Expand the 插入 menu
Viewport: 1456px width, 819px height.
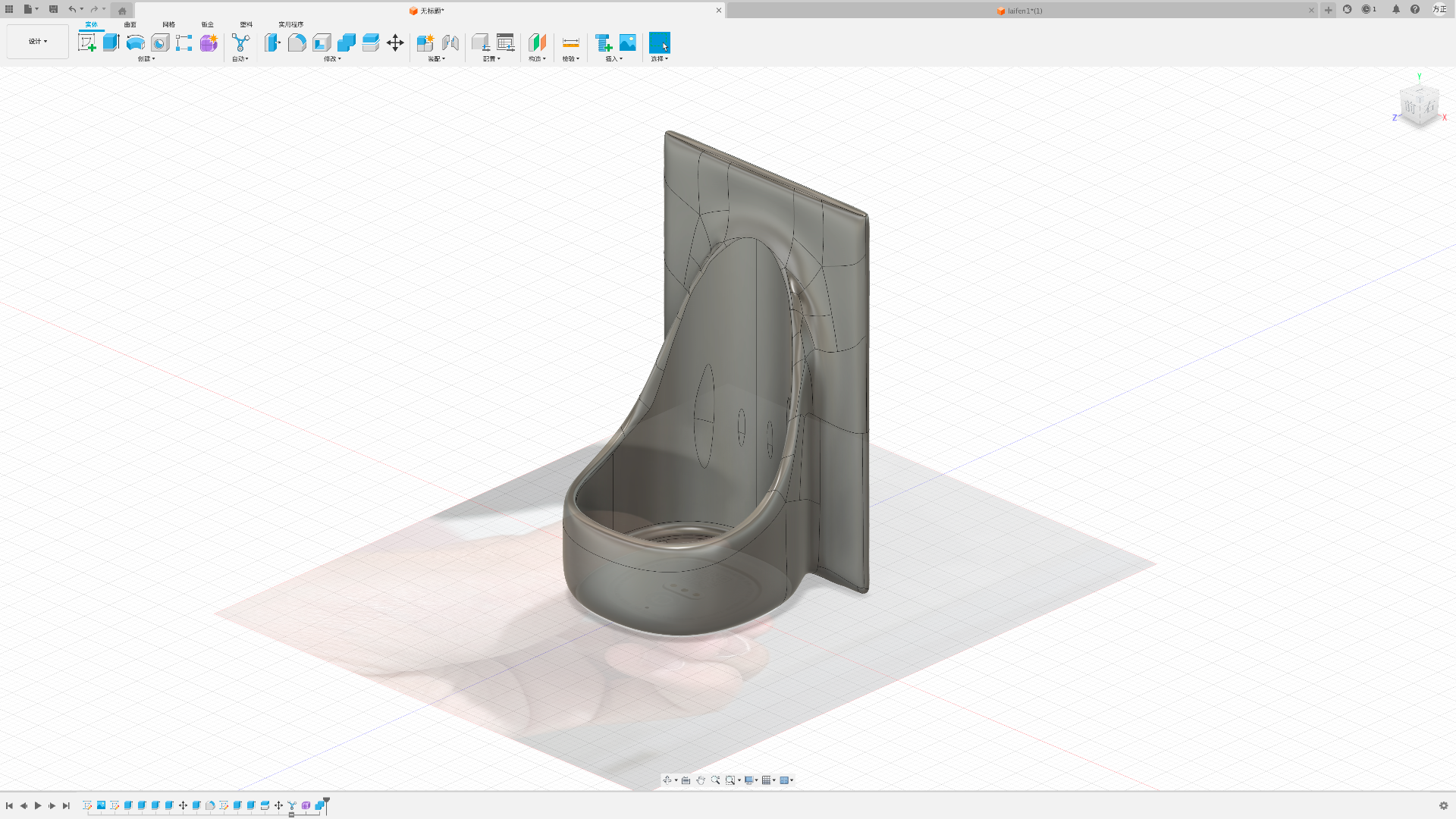tap(614, 59)
